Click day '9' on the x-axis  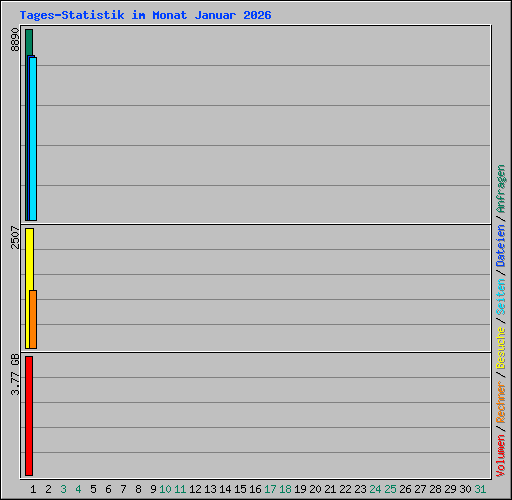pyautogui.click(x=153, y=489)
